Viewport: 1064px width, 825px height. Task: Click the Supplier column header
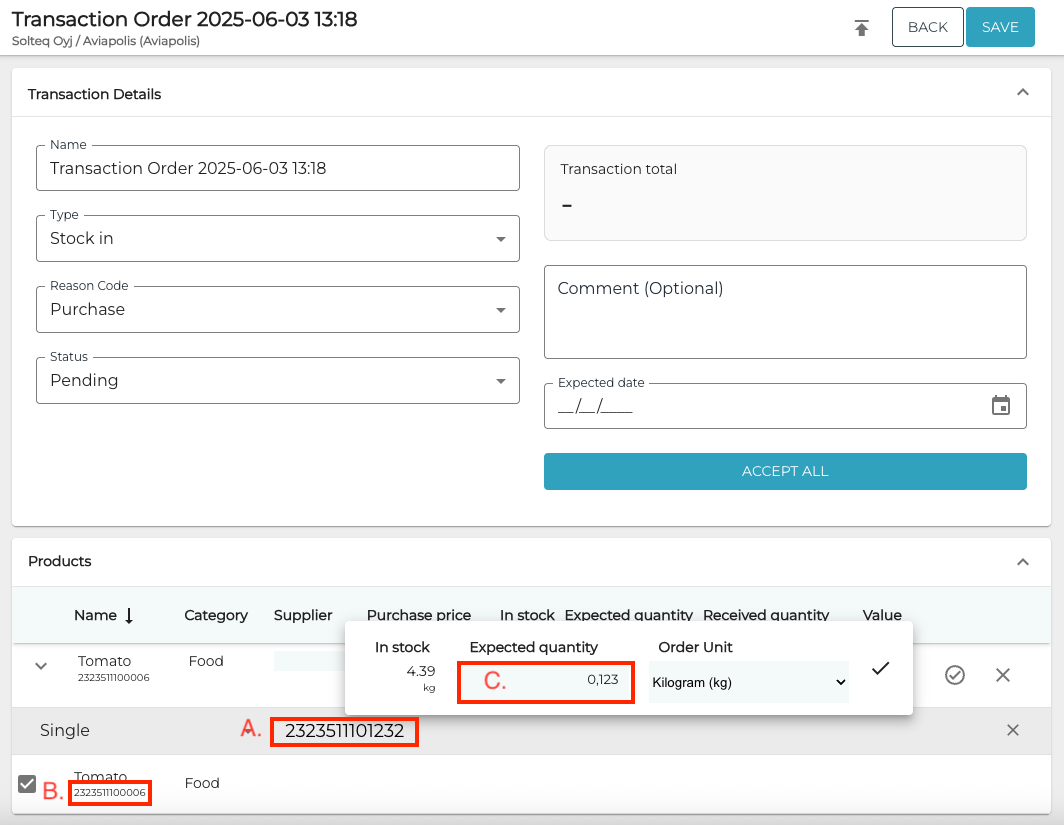pos(302,615)
